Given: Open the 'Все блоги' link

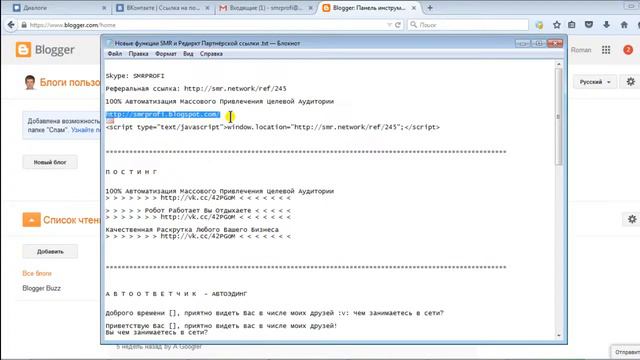Looking at the screenshot, I should click(x=37, y=273).
